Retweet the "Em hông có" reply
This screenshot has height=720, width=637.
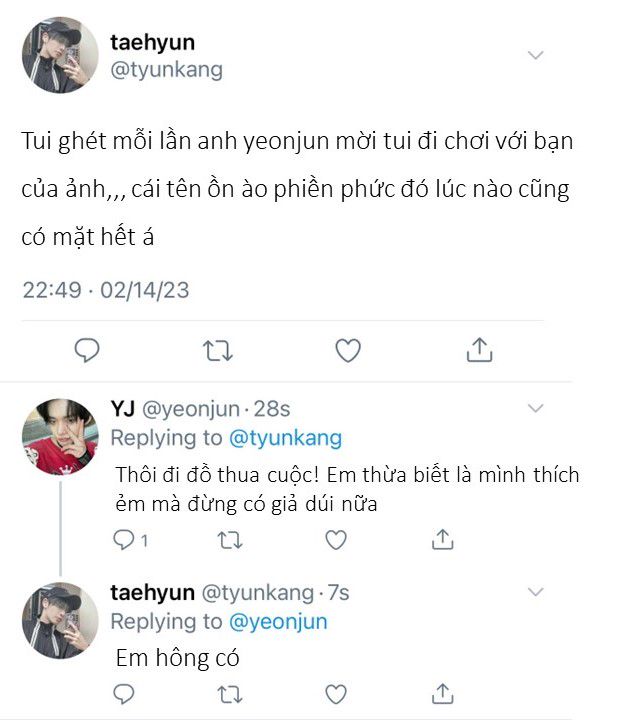pos(229,693)
